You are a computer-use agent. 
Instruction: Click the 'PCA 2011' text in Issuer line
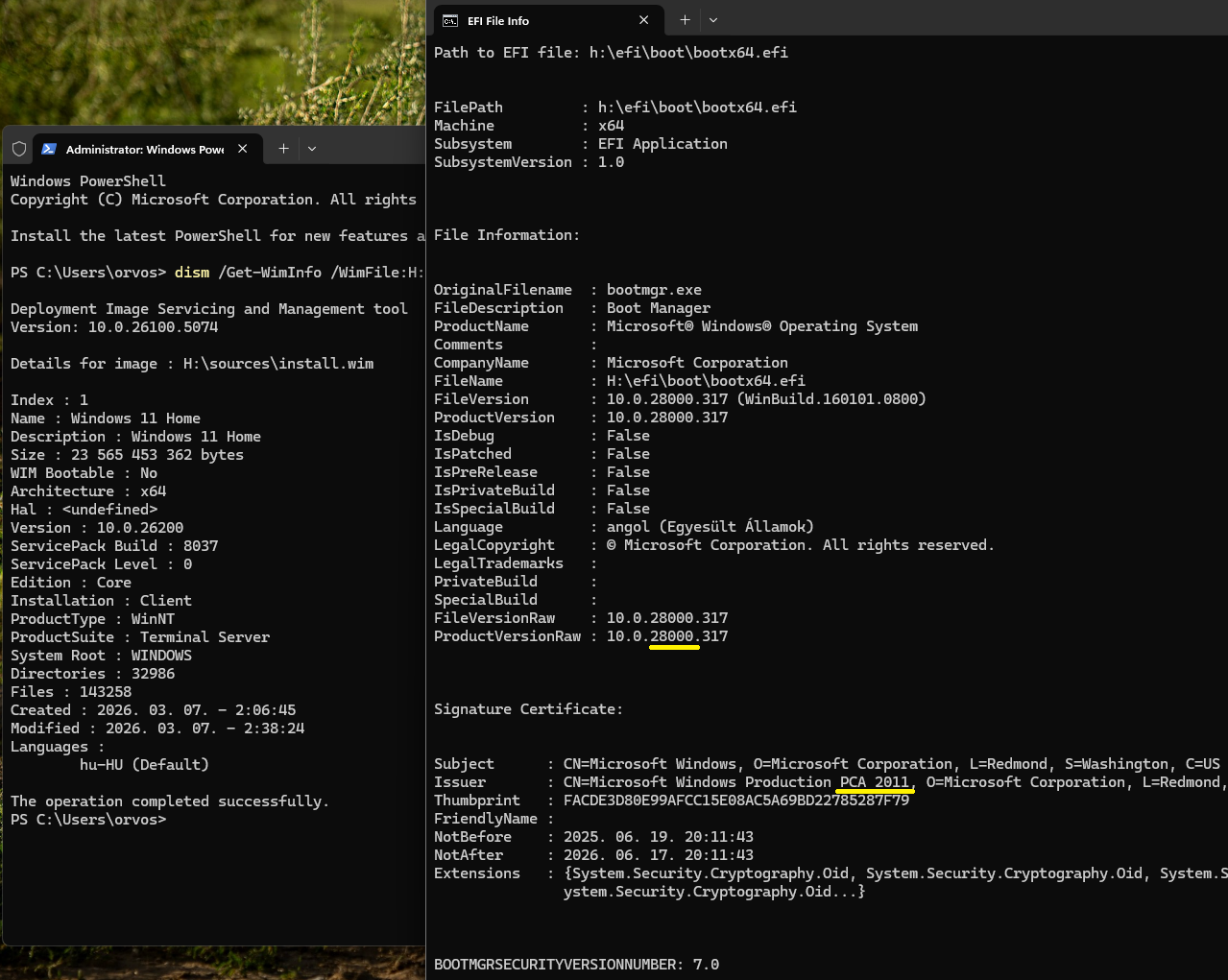click(875, 782)
